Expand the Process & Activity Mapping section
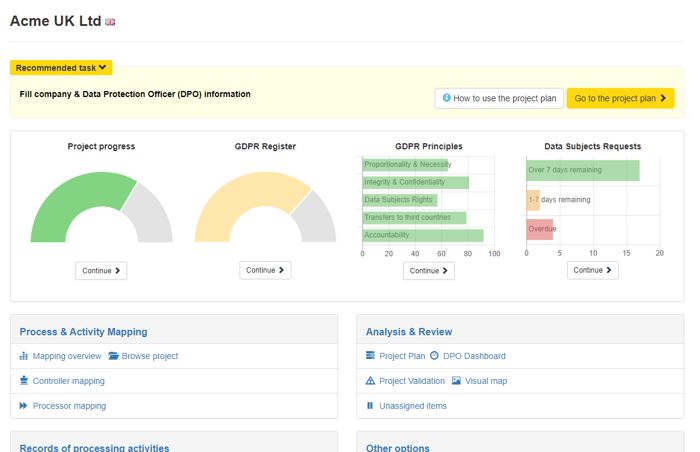Screen dimensions: 700x452 coord(83,332)
